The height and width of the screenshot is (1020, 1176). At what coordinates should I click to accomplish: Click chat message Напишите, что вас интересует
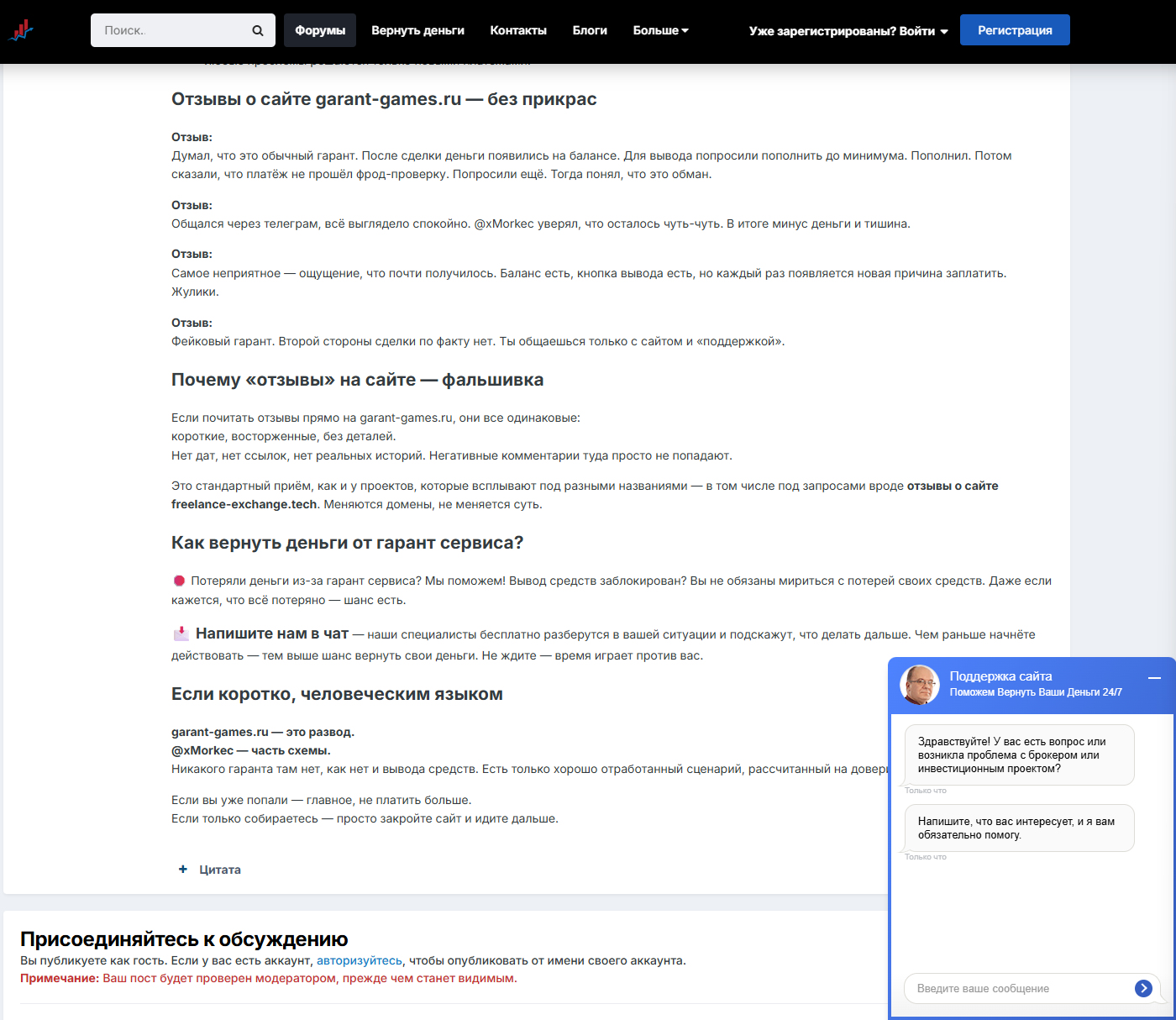1019,828
